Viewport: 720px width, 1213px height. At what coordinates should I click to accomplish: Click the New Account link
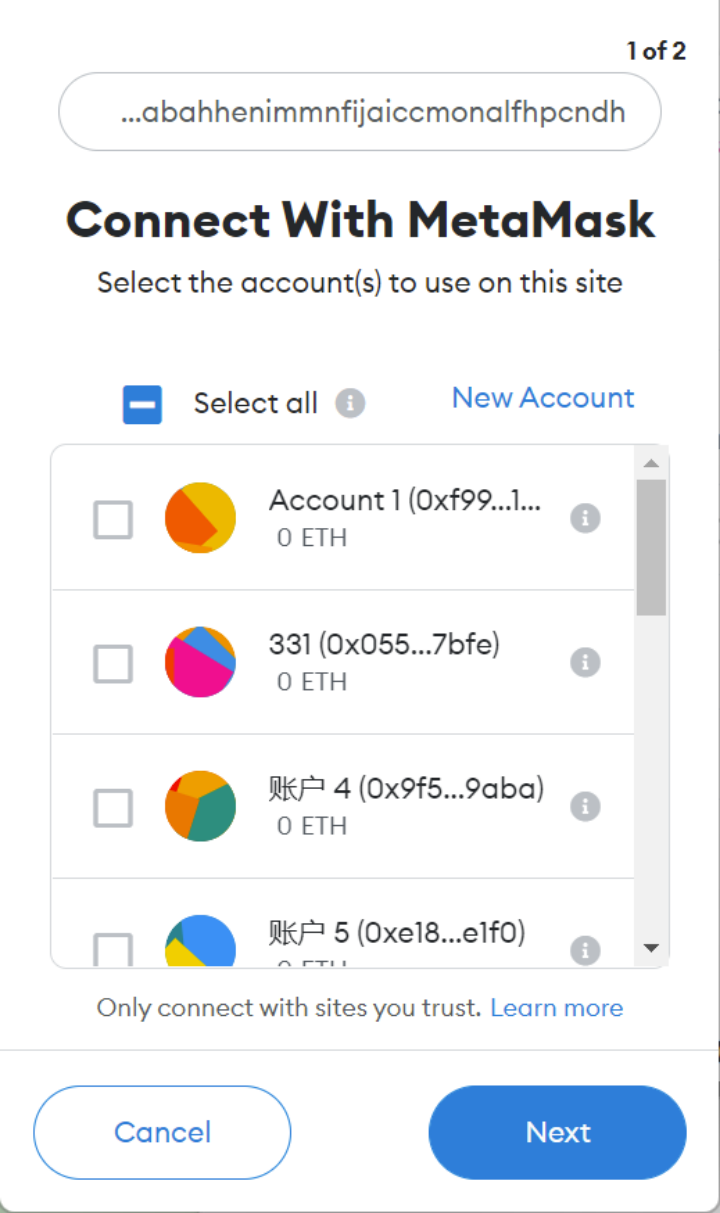click(x=543, y=398)
